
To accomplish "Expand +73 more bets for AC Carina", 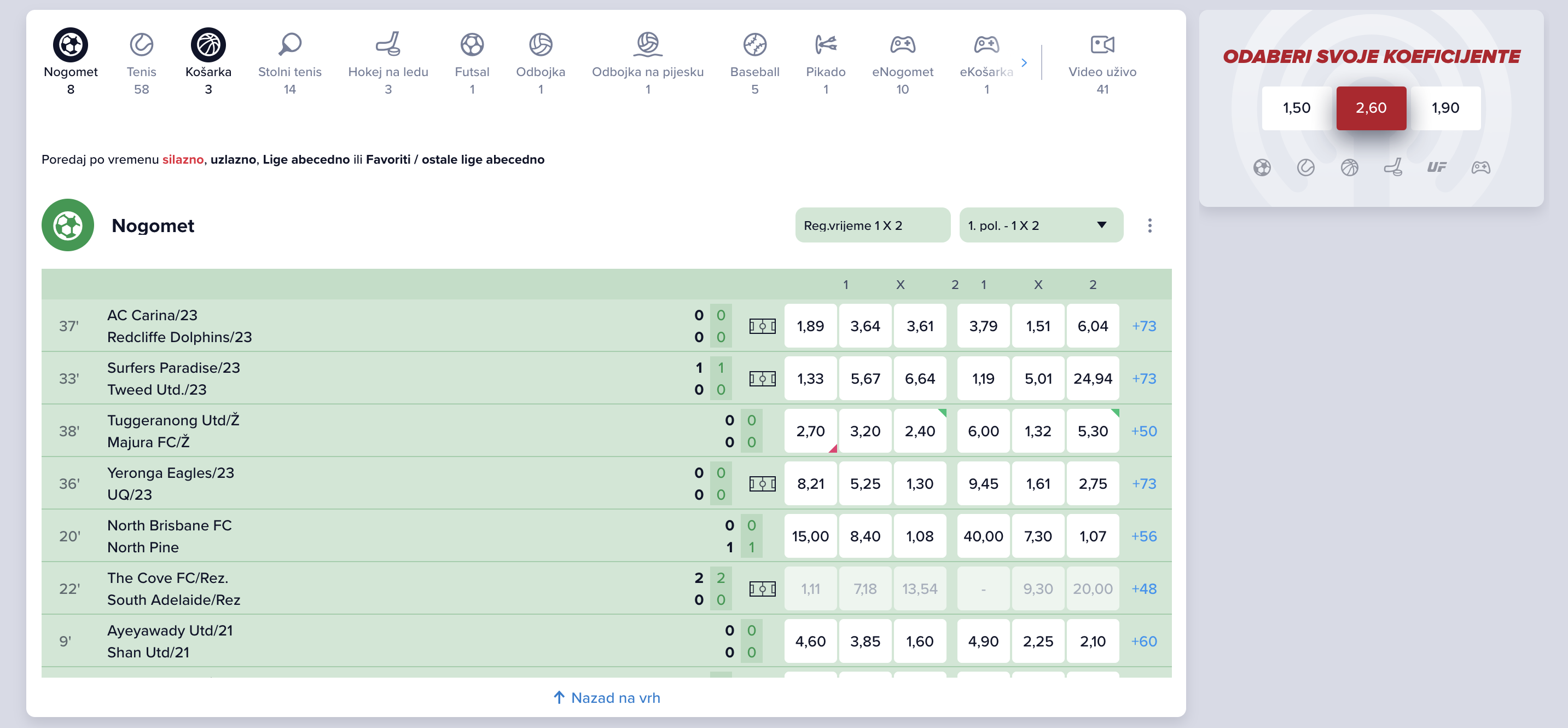I will coord(1144,327).
